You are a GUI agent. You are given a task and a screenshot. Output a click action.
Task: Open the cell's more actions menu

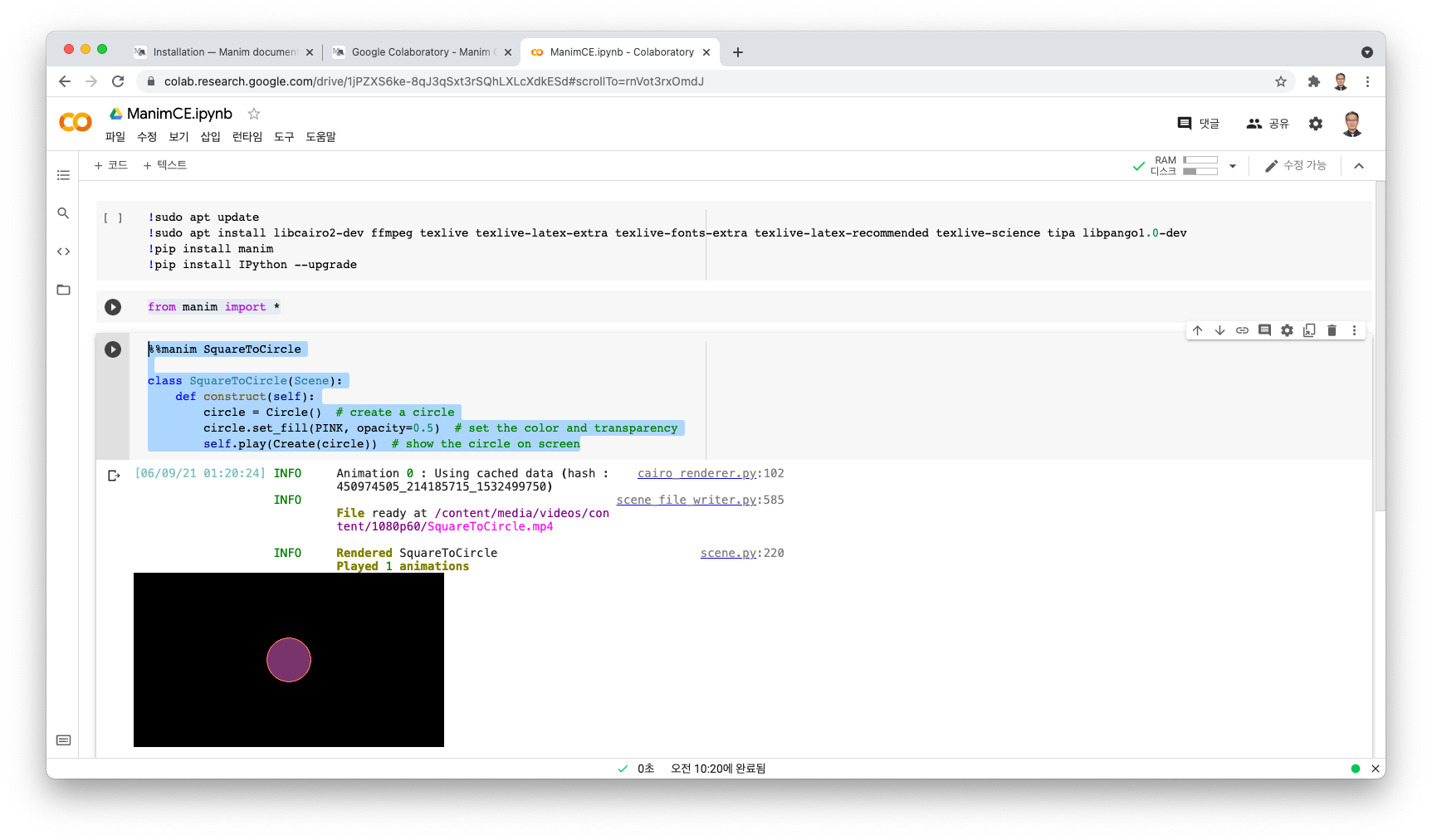click(x=1354, y=330)
